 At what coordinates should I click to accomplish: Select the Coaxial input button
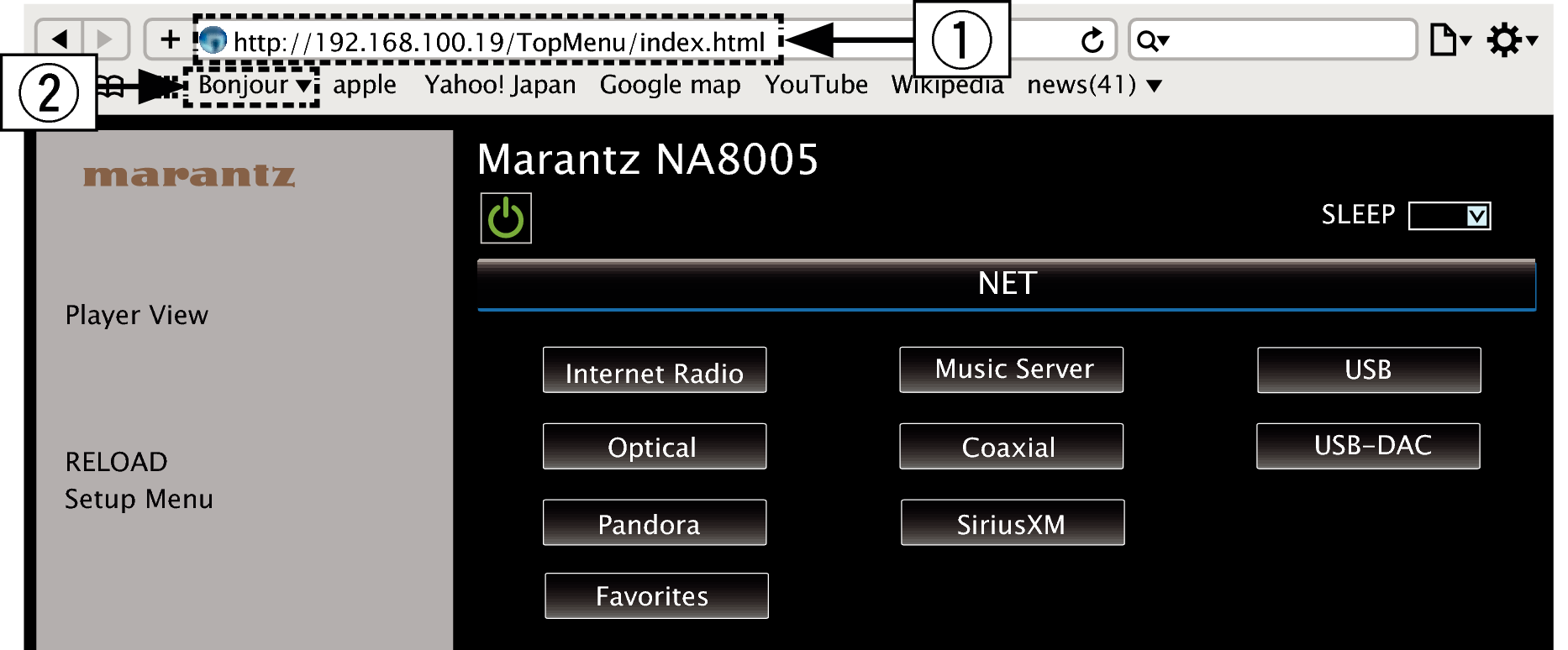point(1012,446)
